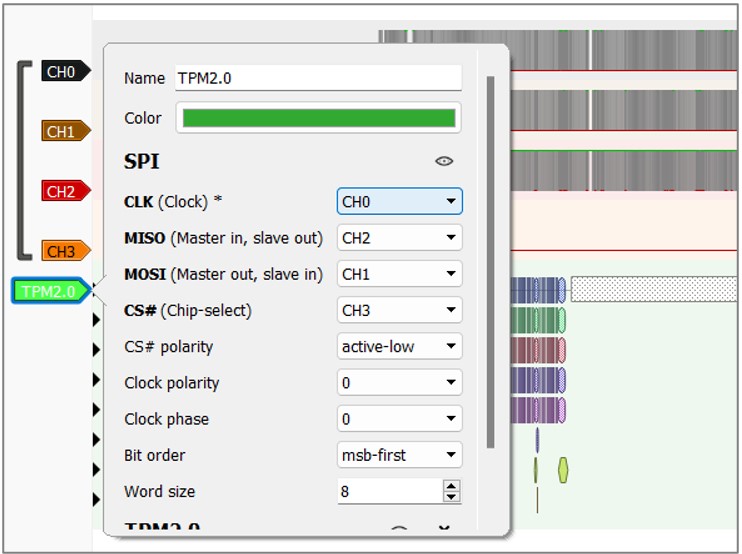Click the yellow-green hexagon annotation
This screenshot has height=554, width=742.
[x=563, y=470]
